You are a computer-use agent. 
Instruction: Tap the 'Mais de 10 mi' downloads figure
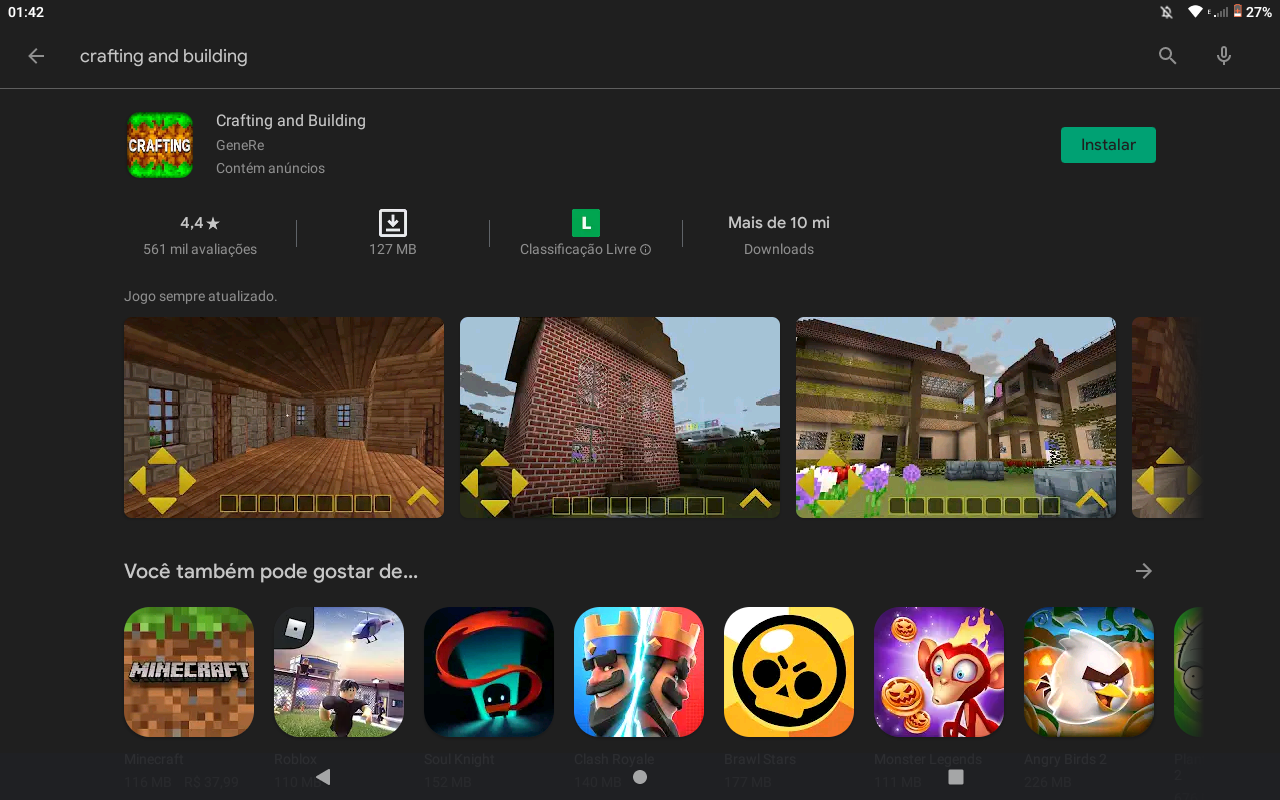pos(779,223)
